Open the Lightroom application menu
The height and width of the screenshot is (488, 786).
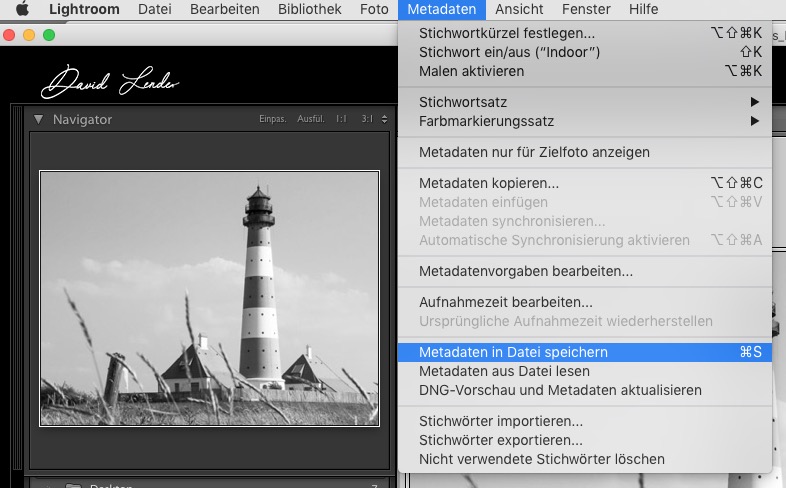point(84,9)
